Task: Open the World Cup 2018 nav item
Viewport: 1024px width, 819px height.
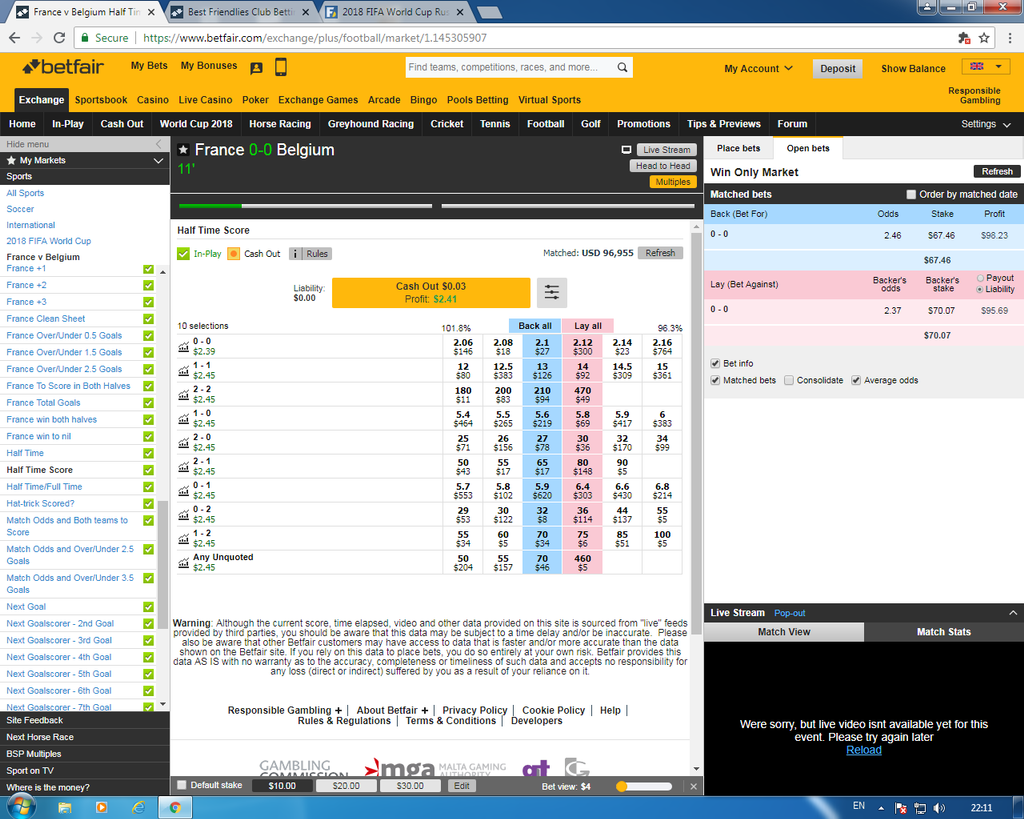Action: (x=196, y=124)
